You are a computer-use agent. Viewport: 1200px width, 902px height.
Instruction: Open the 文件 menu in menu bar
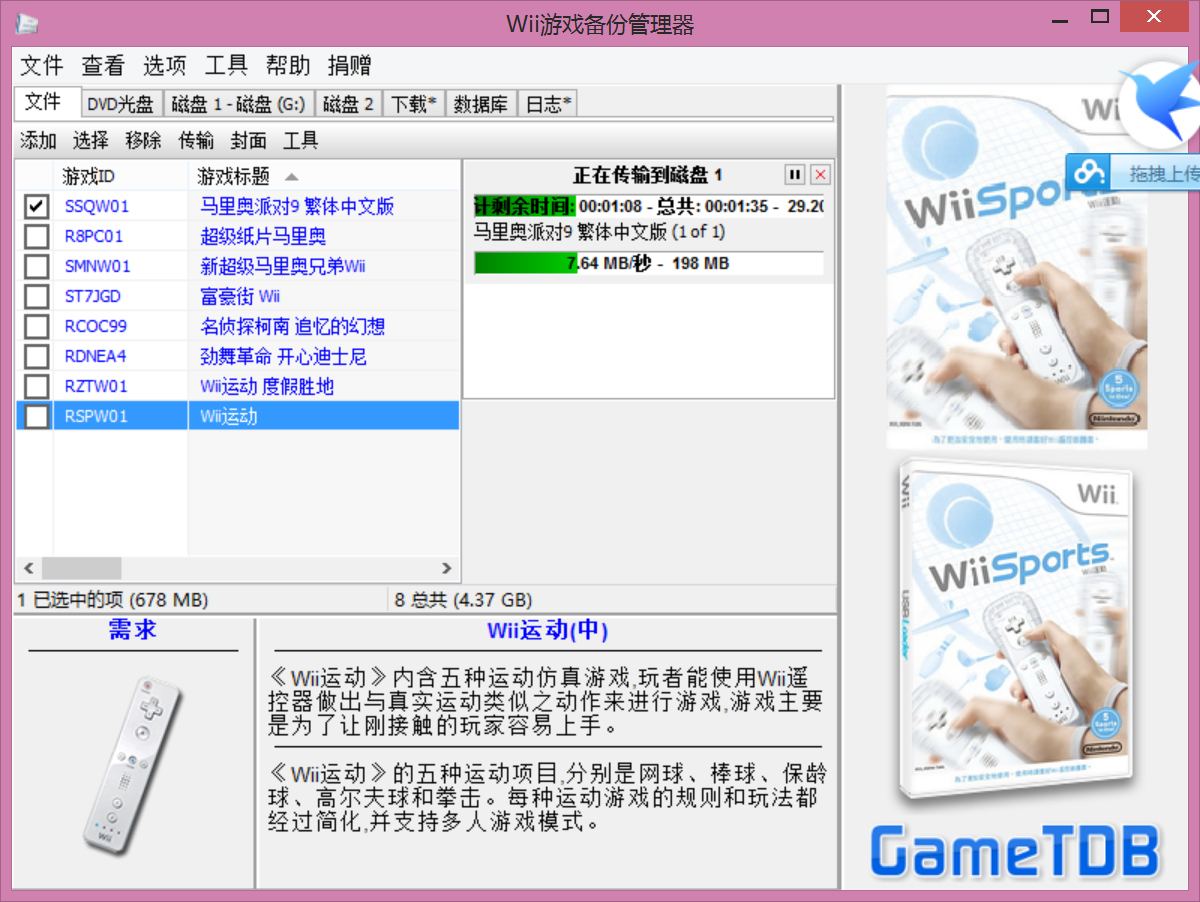pos(42,66)
